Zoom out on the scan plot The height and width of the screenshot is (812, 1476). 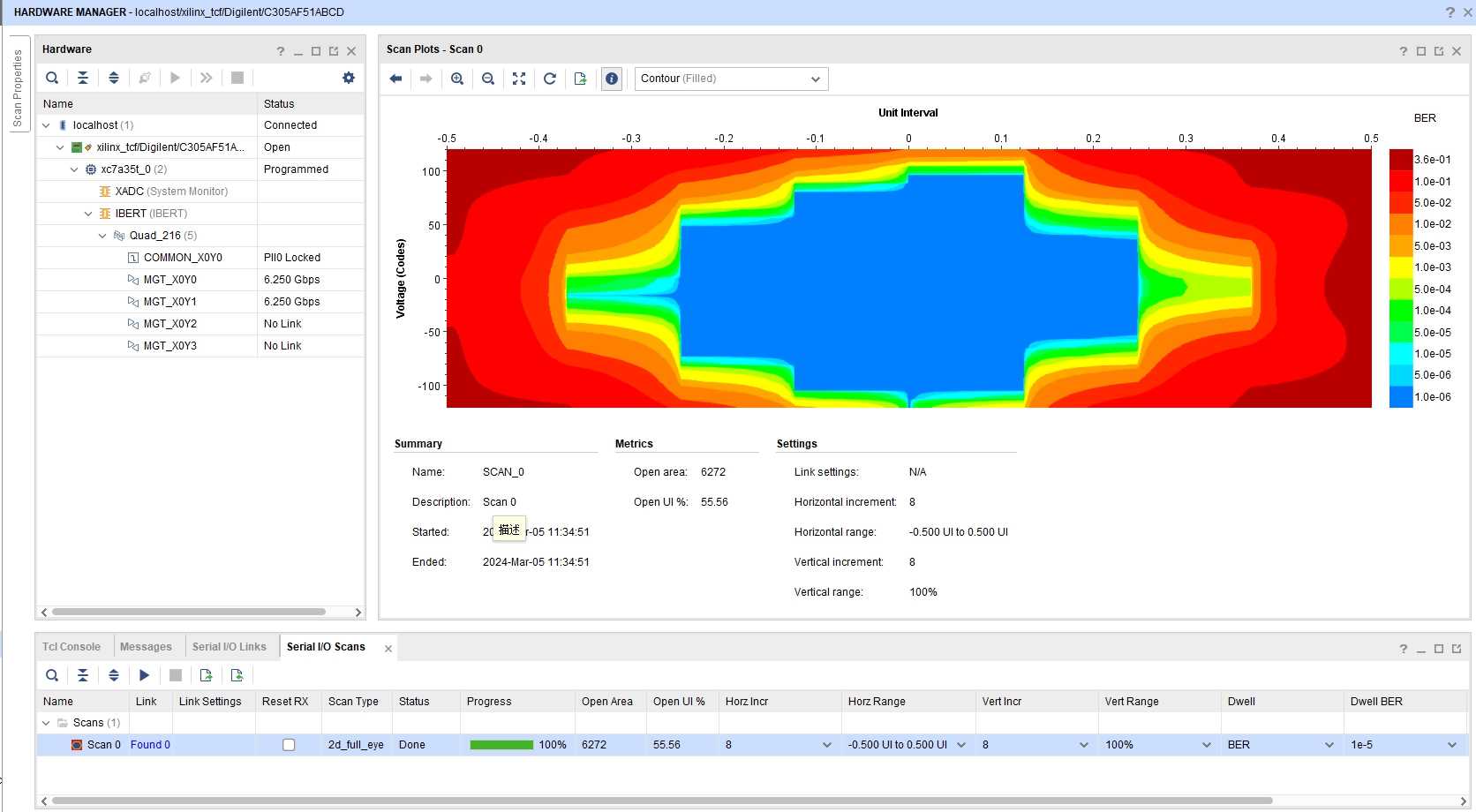pyautogui.click(x=488, y=79)
